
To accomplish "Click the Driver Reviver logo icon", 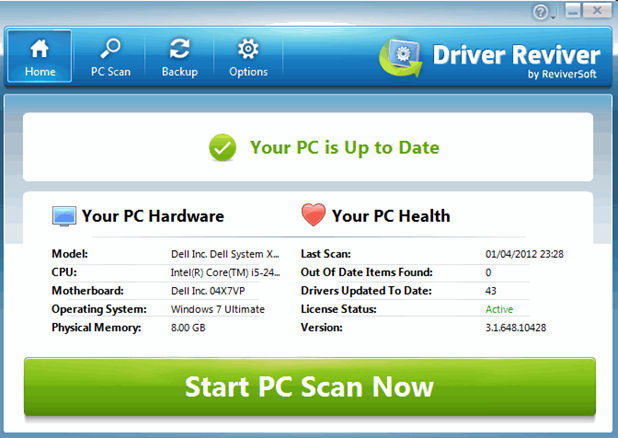I will point(400,58).
